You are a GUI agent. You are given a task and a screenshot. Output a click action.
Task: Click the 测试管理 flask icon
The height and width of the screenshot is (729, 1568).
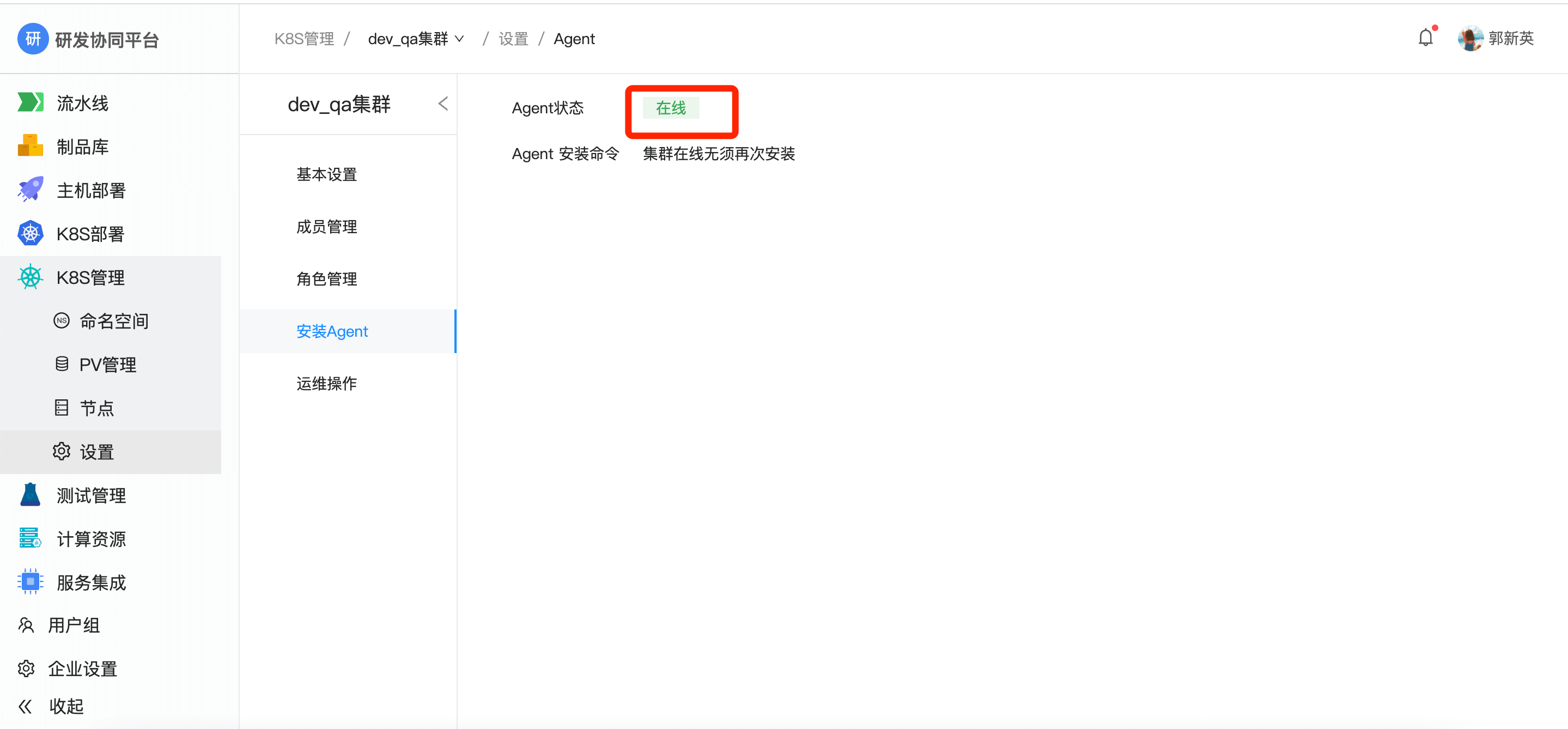31,495
